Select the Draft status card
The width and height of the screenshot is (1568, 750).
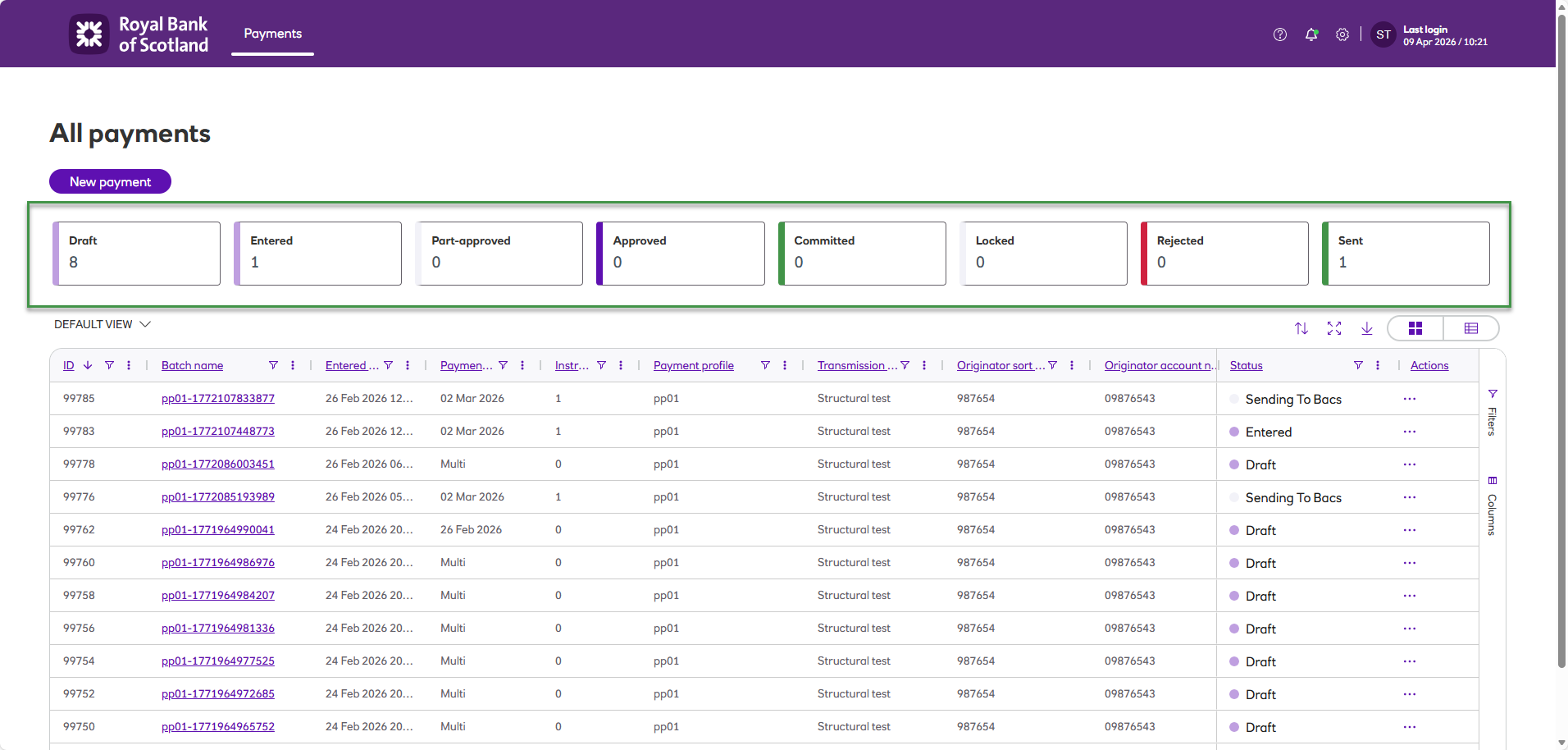point(136,254)
